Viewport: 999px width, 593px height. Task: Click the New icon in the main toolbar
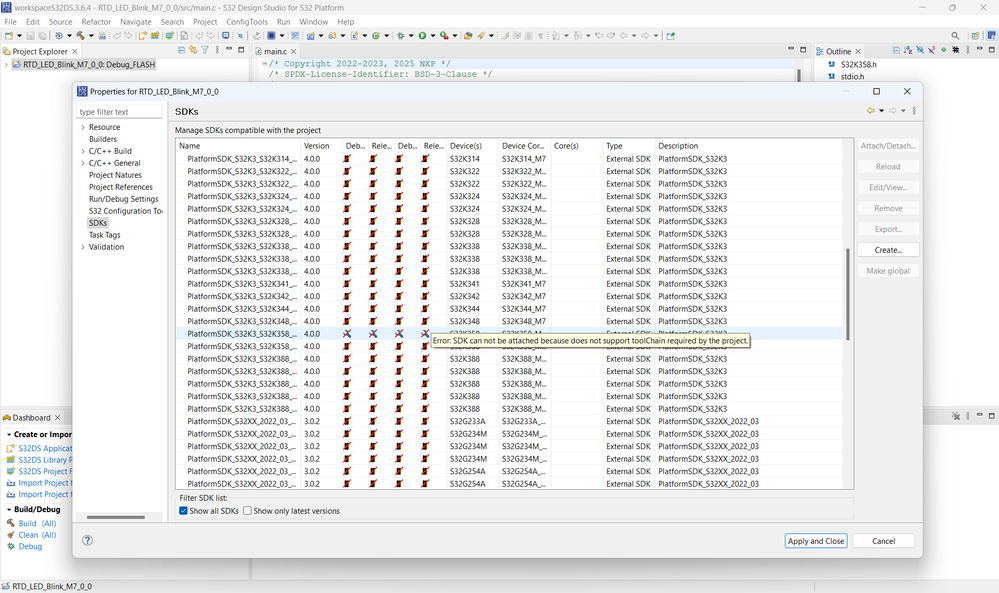[x=9, y=36]
